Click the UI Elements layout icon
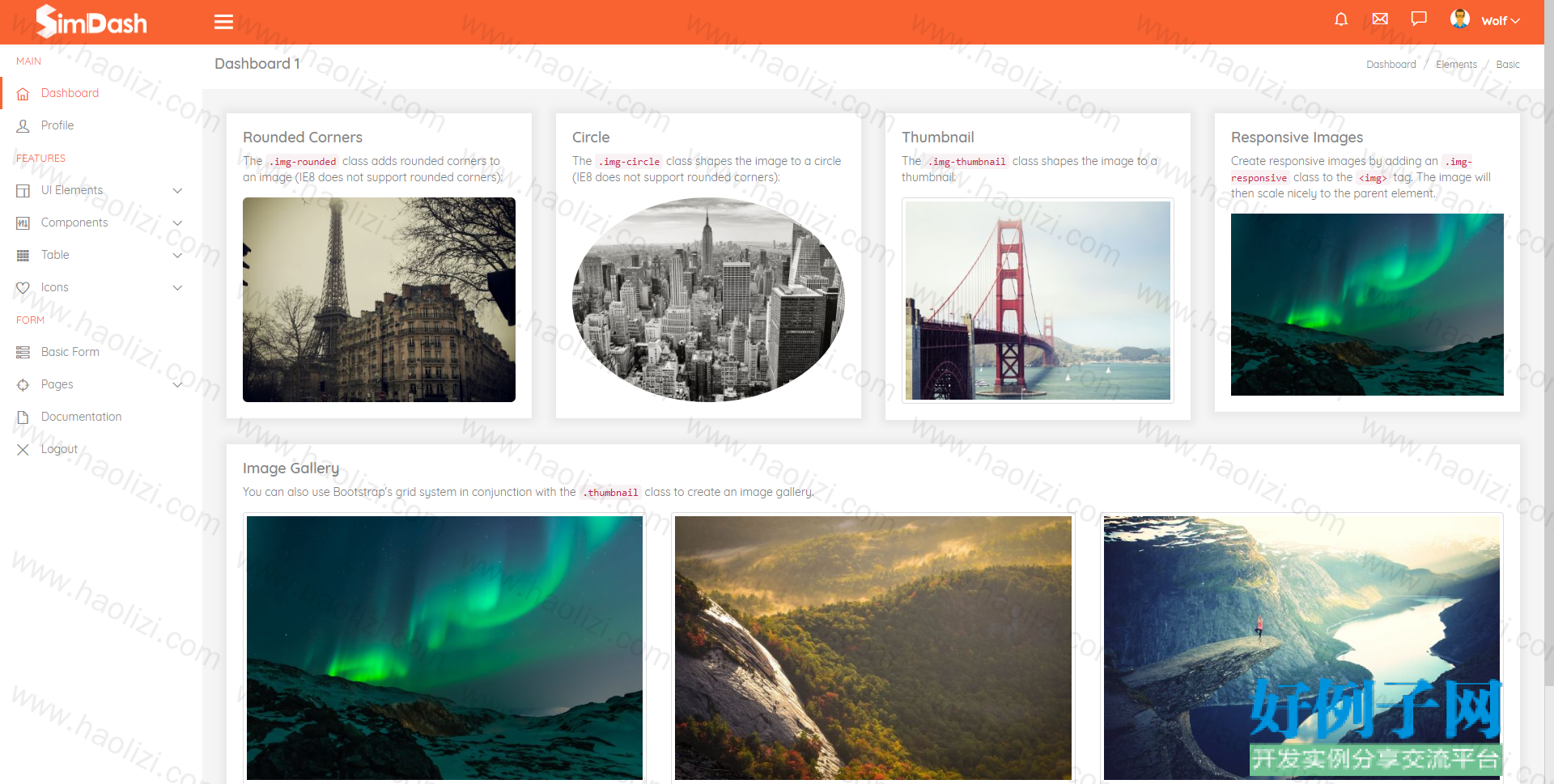Viewport: 1554px width, 784px height. pyautogui.click(x=23, y=191)
